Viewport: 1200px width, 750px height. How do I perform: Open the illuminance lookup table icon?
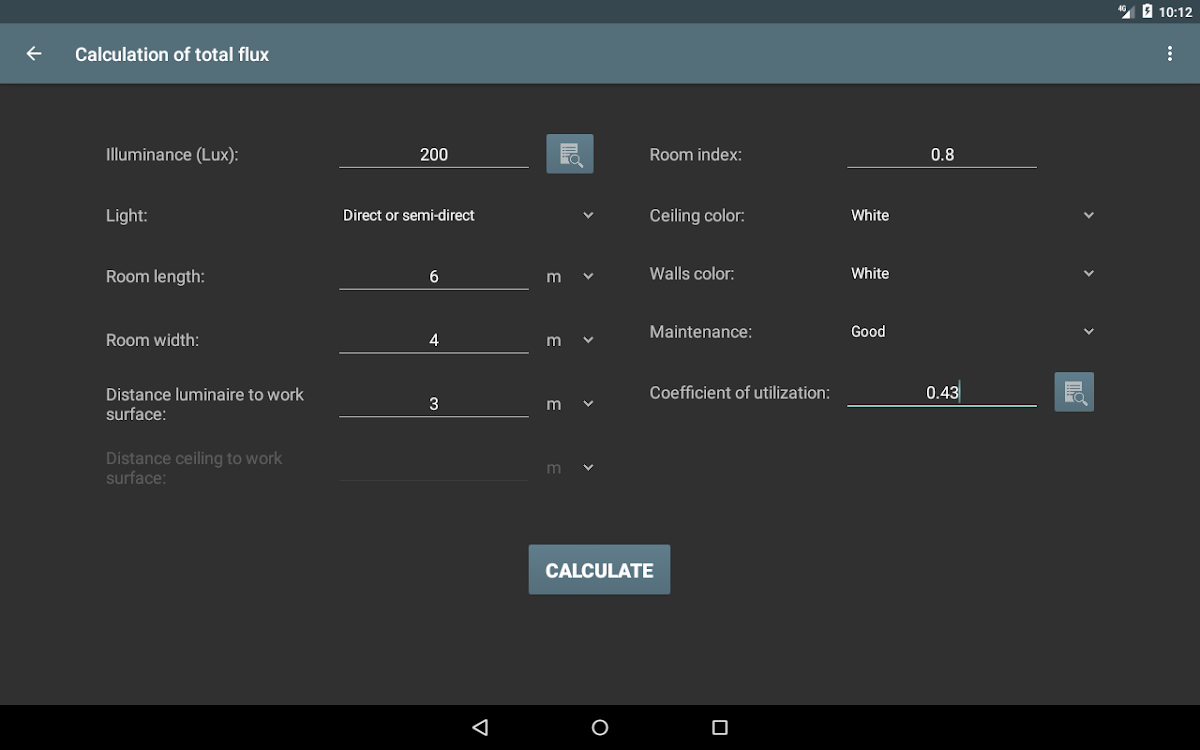point(569,154)
